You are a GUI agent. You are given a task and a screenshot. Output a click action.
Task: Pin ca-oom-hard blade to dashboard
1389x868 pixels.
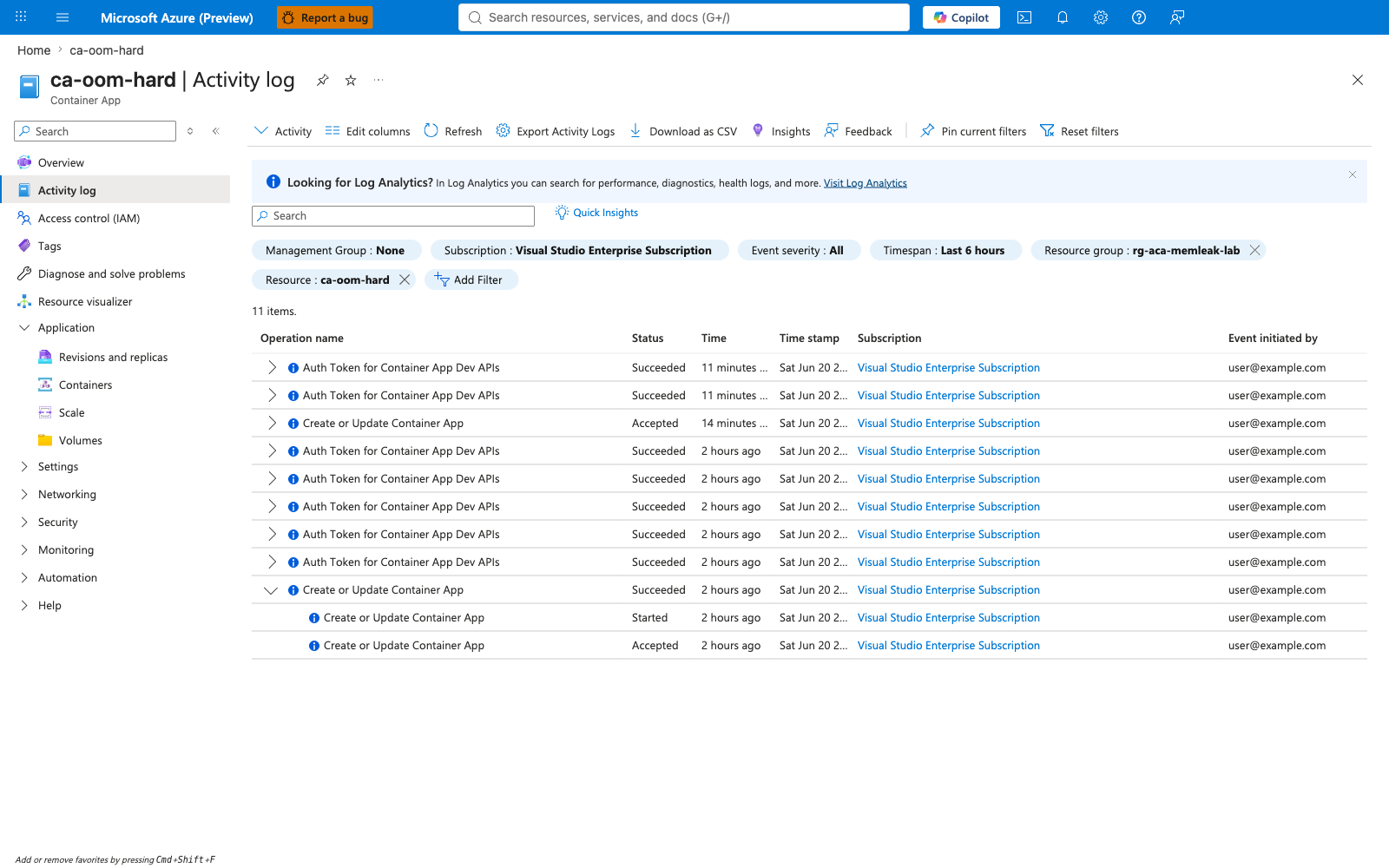(323, 80)
